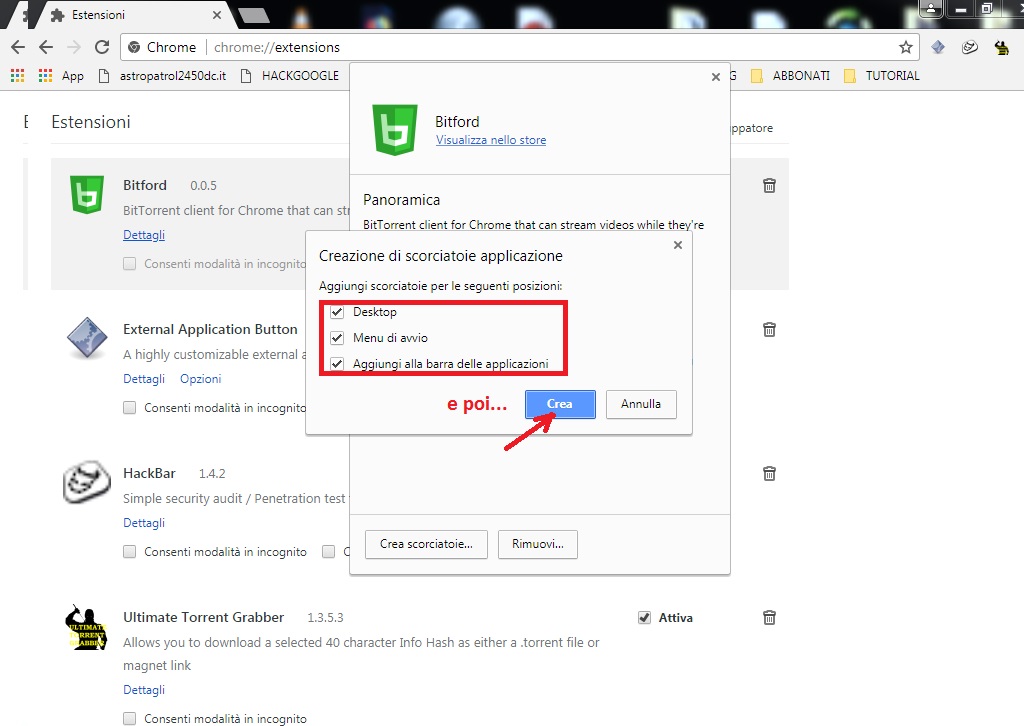This screenshot has height=726, width=1024.
Task: Bookmark this page with star icon
Action: tap(905, 47)
